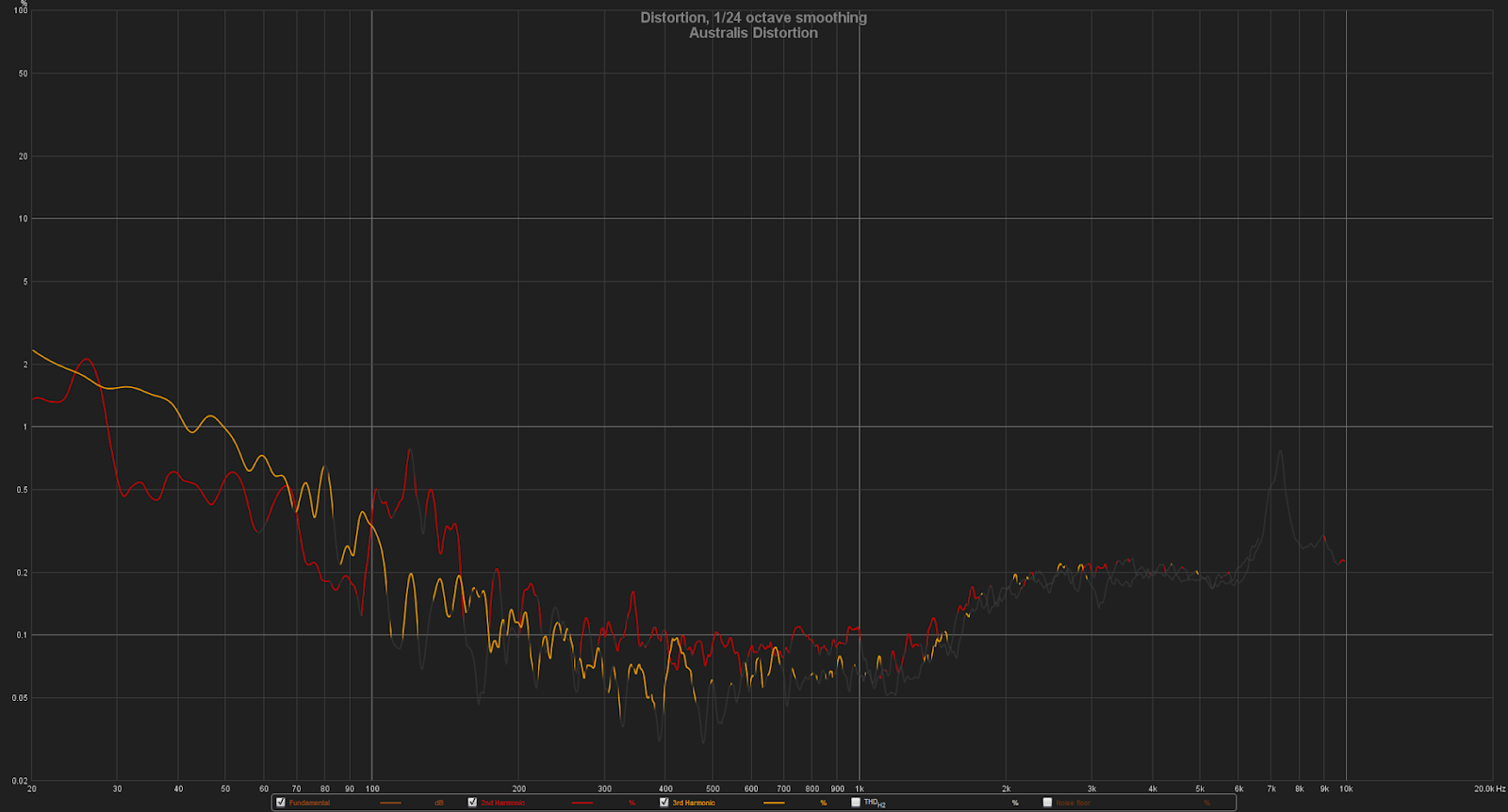Enable the Noise floor trace checkbox
Image resolution: width=1508 pixels, height=812 pixels.
coord(1047,803)
